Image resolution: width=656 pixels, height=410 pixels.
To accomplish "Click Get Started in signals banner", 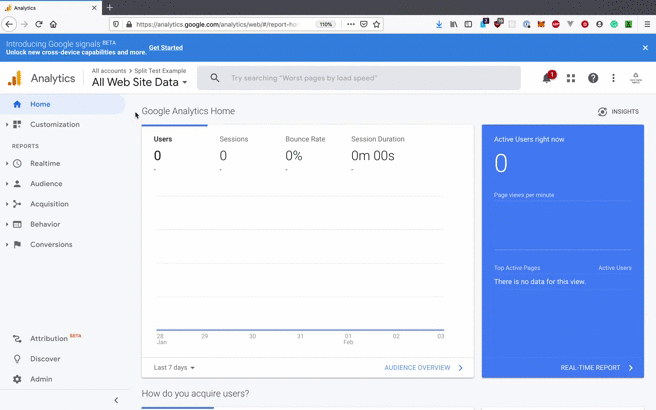I will pyautogui.click(x=166, y=48).
